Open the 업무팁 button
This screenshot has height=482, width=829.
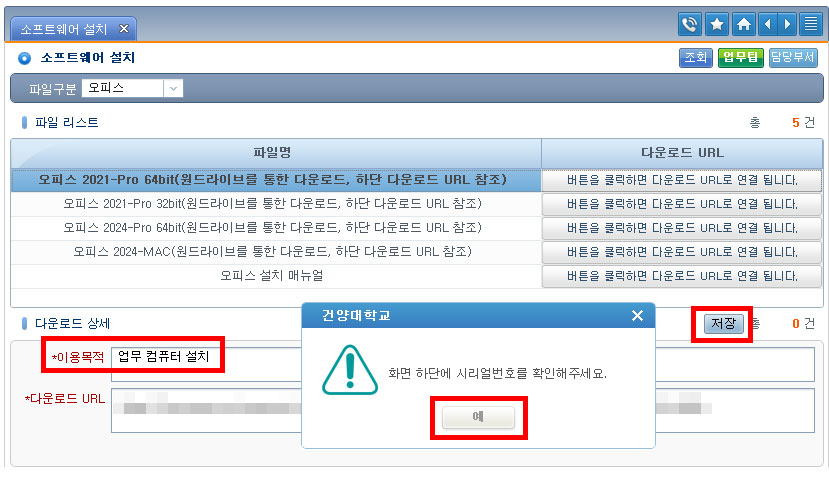[x=741, y=58]
